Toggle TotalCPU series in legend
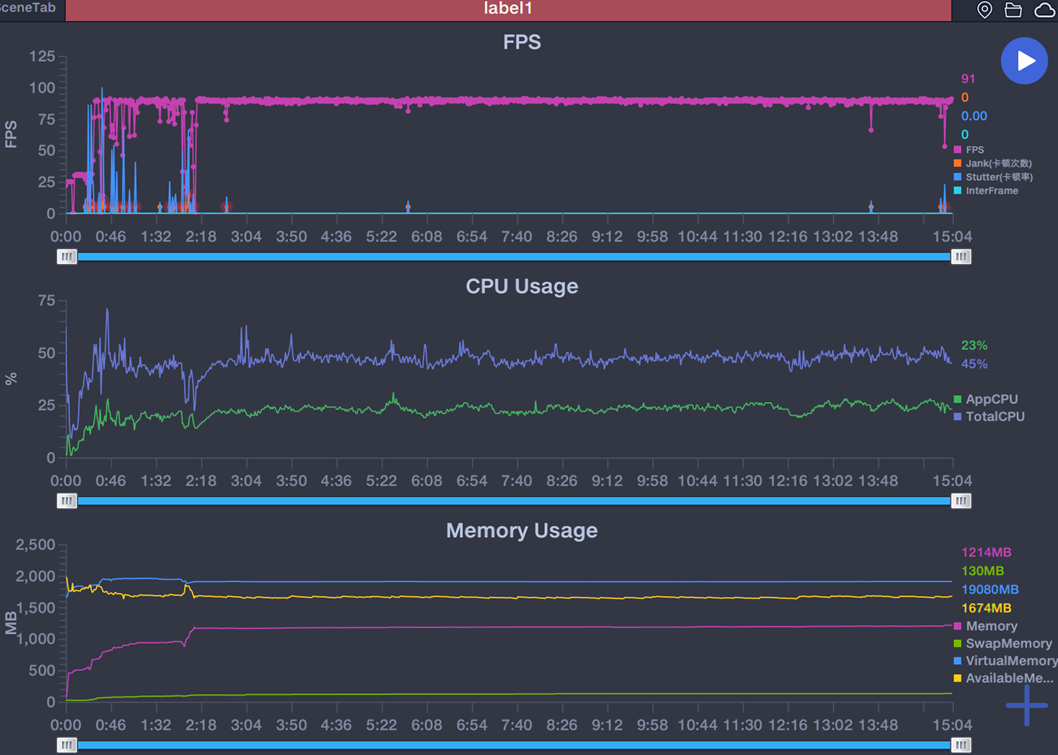The image size is (1058, 755). click(x=989, y=417)
